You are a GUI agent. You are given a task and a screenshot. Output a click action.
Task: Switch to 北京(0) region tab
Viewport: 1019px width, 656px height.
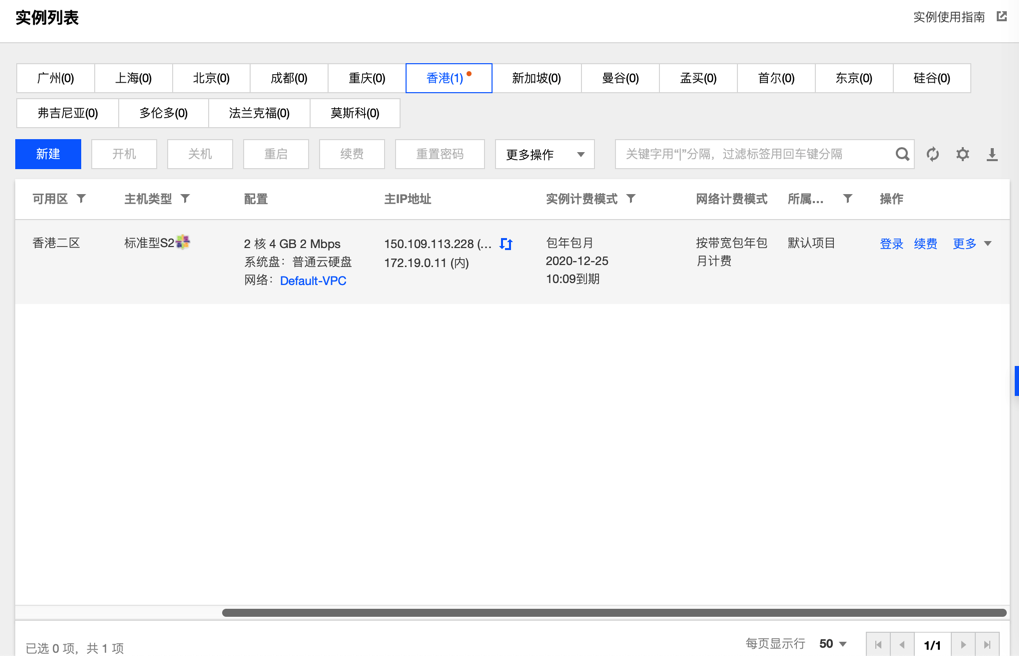click(211, 78)
